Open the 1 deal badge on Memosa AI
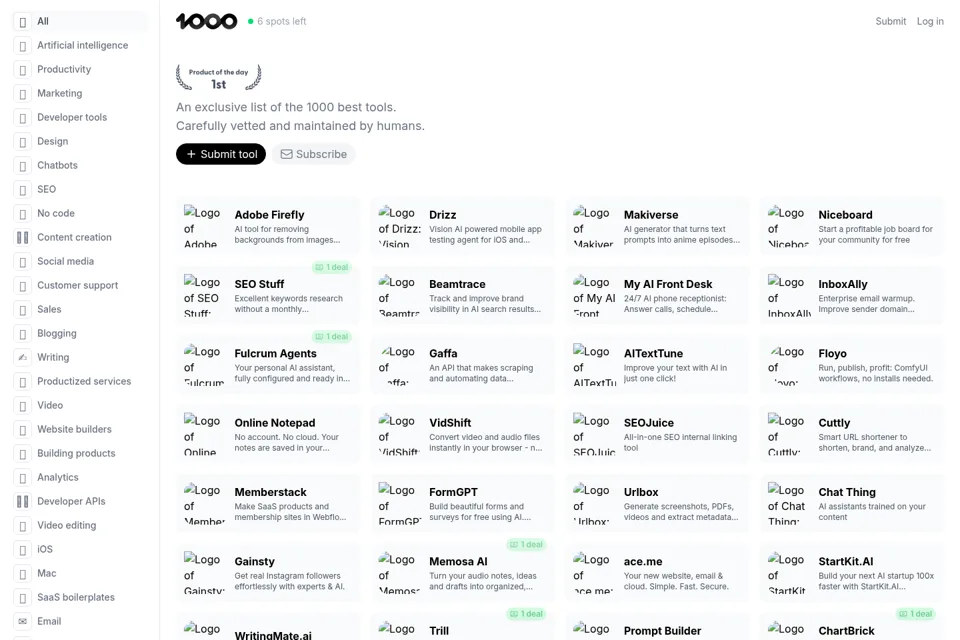Image resolution: width=960 pixels, height=640 pixels. [527, 544]
